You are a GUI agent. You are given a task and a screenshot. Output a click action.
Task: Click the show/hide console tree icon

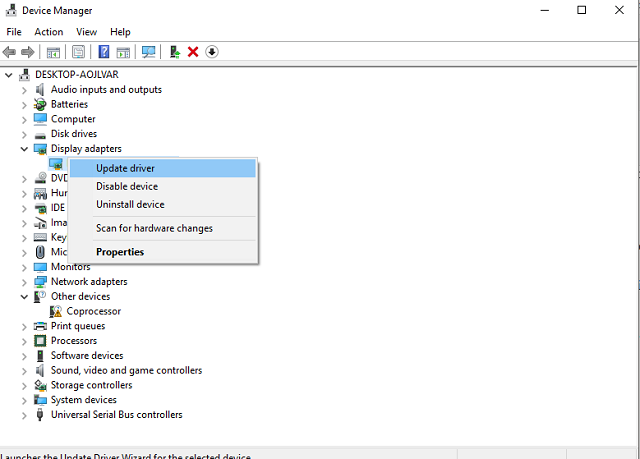pyautogui.click(x=53, y=52)
